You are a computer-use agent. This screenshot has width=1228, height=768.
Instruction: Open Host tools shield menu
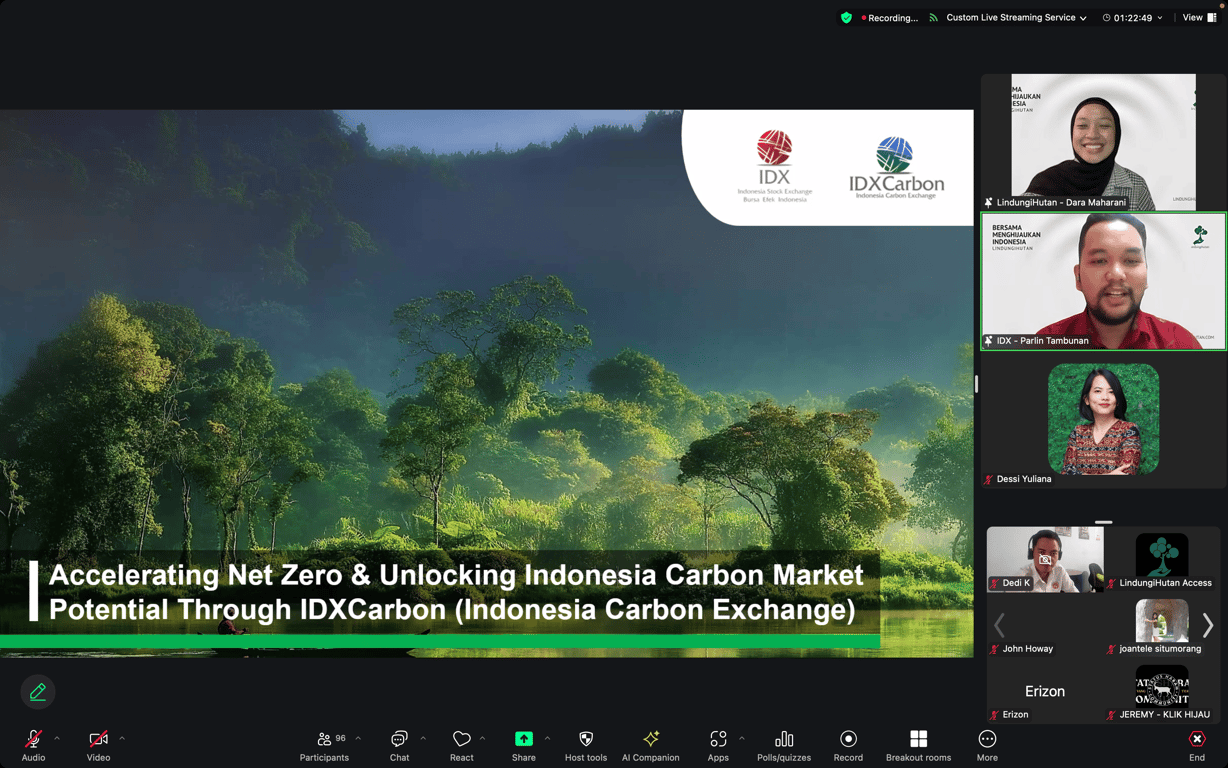585,745
